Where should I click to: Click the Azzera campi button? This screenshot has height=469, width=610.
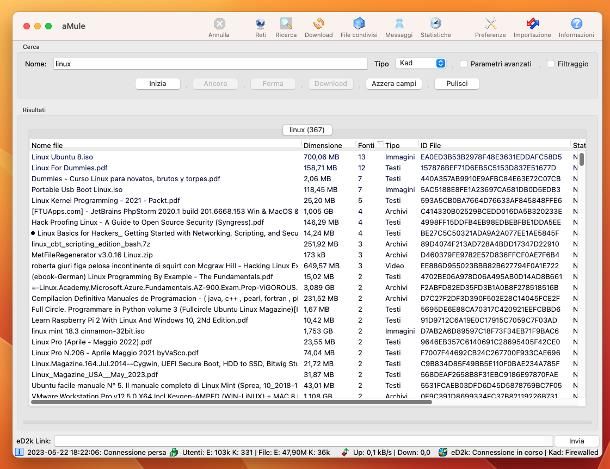click(x=394, y=84)
